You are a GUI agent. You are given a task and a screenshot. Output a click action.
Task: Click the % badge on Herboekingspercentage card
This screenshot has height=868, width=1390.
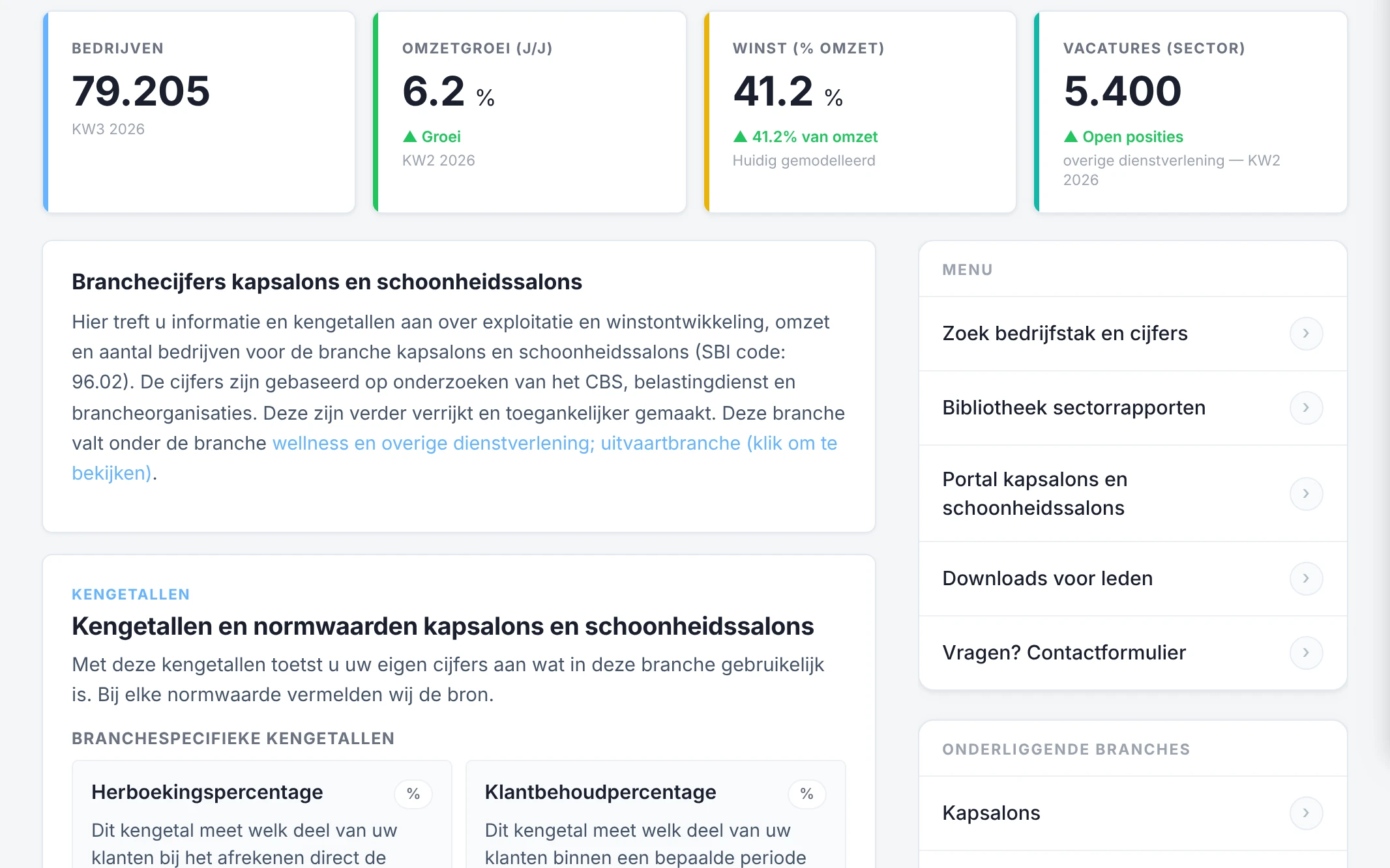coord(413,794)
